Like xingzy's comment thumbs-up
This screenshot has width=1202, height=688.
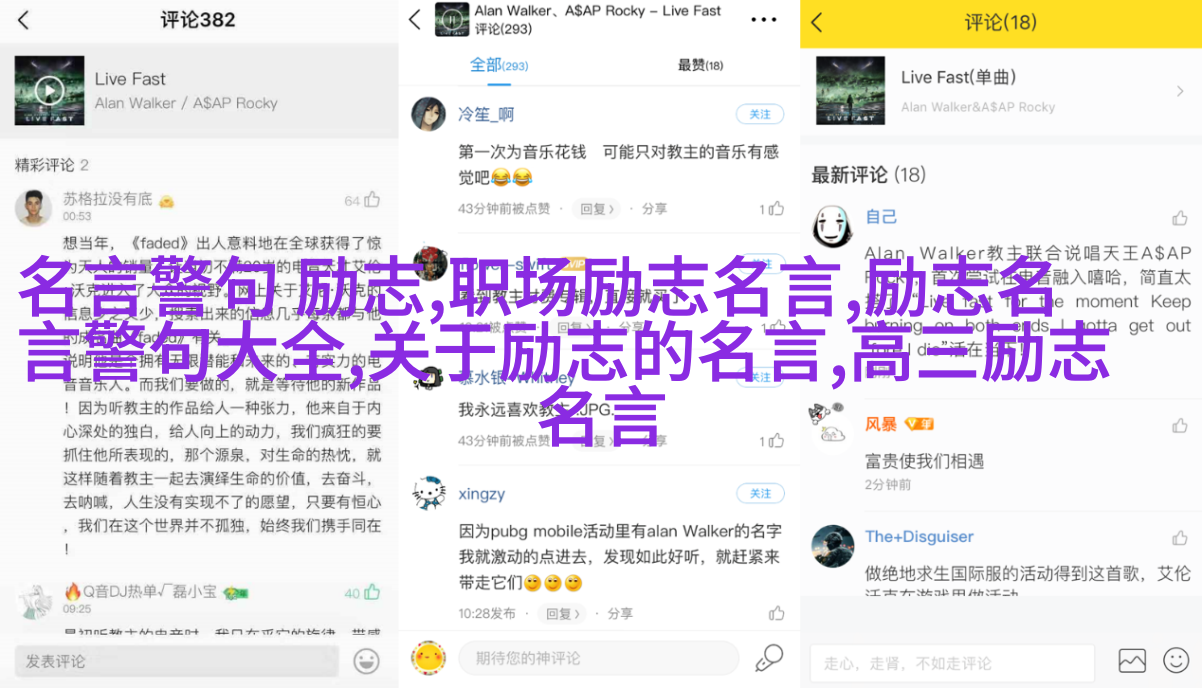pos(777,613)
